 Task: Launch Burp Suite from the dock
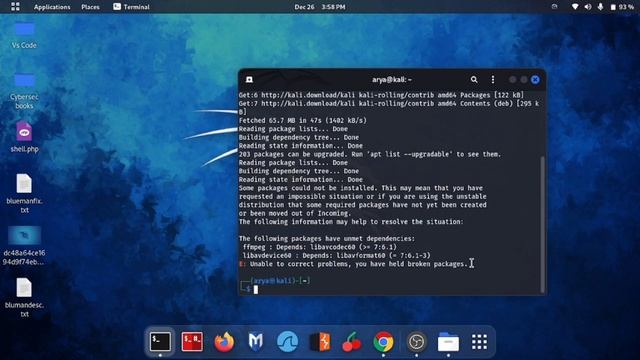pos(320,342)
